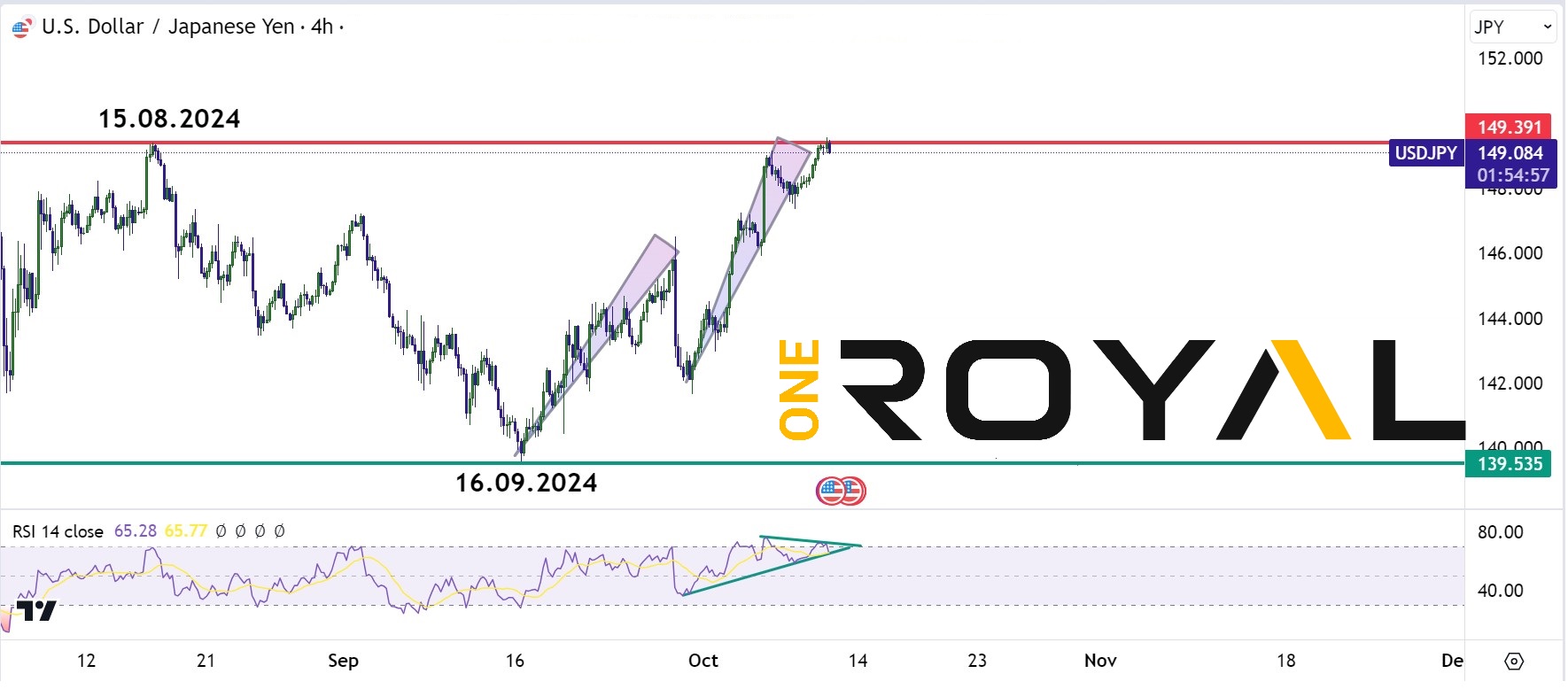Screen dimensions: 1568x689
Task: Click the RSI moving average value 65.77
Action: tap(186, 531)
